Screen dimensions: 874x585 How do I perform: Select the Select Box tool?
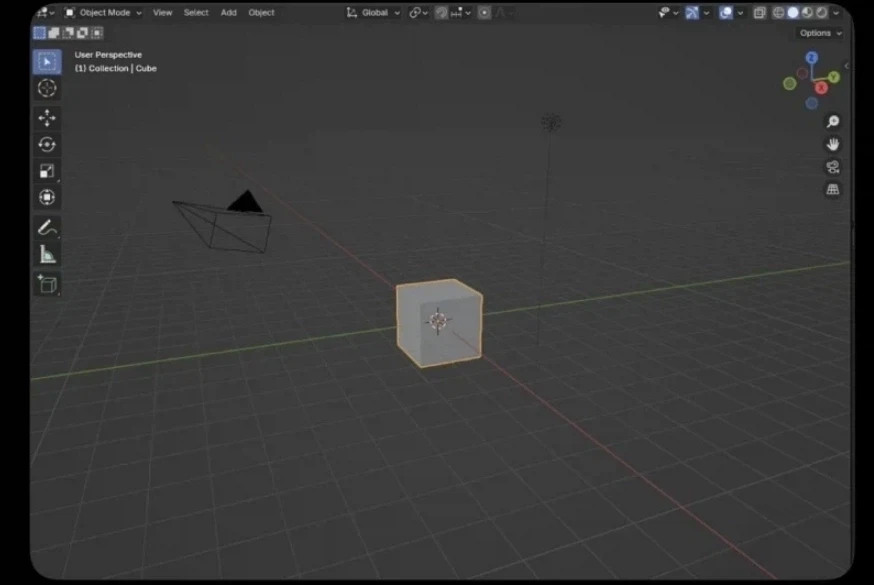(x=47, y=61)
